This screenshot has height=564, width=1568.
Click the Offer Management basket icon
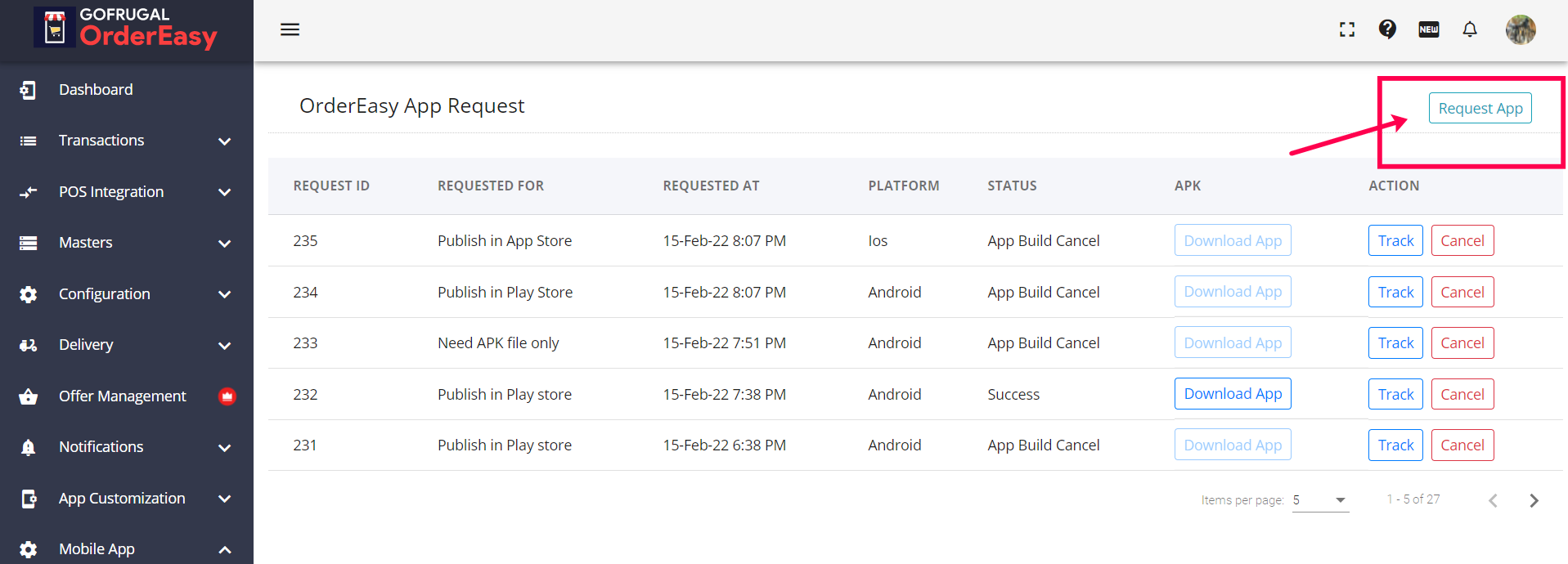click(29, 396)
